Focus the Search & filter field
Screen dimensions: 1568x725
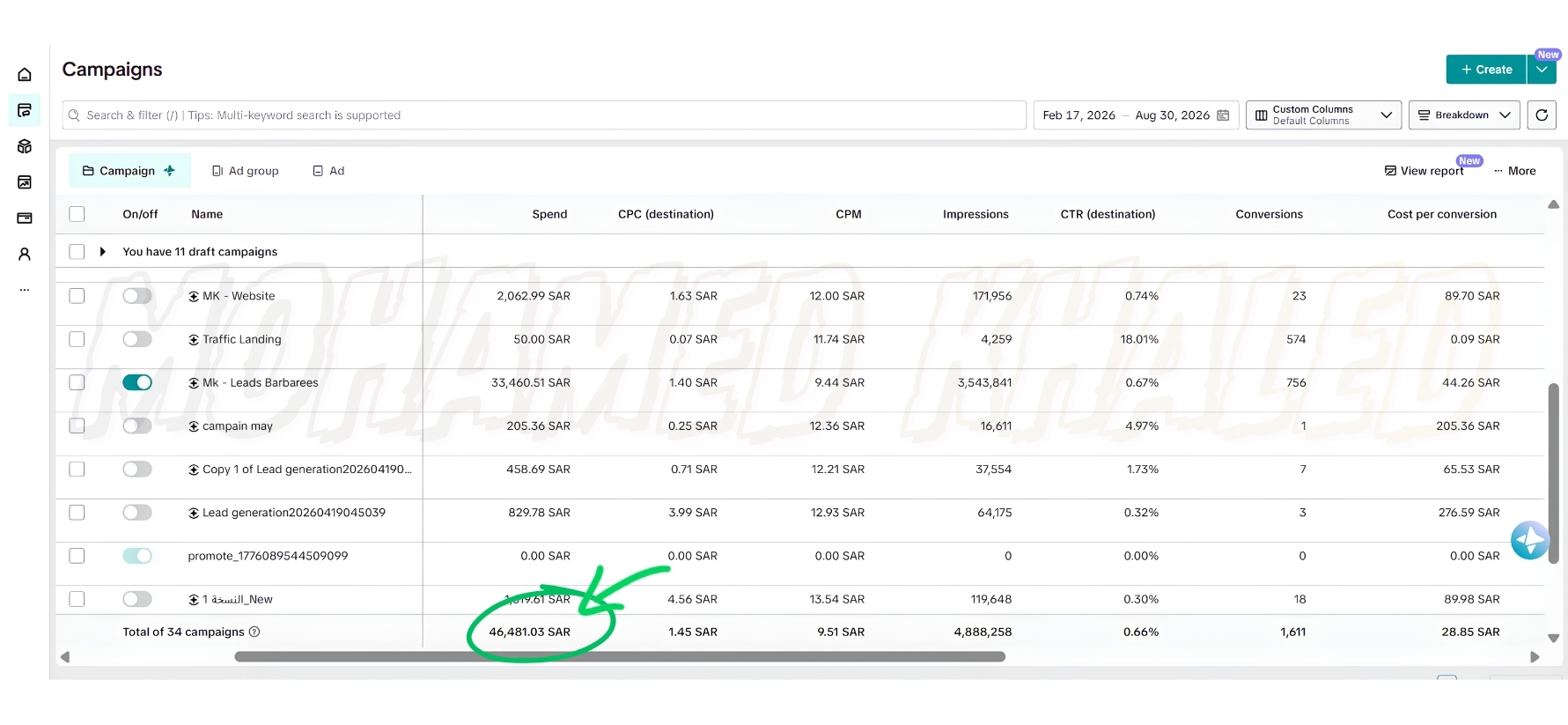[544, 115]
